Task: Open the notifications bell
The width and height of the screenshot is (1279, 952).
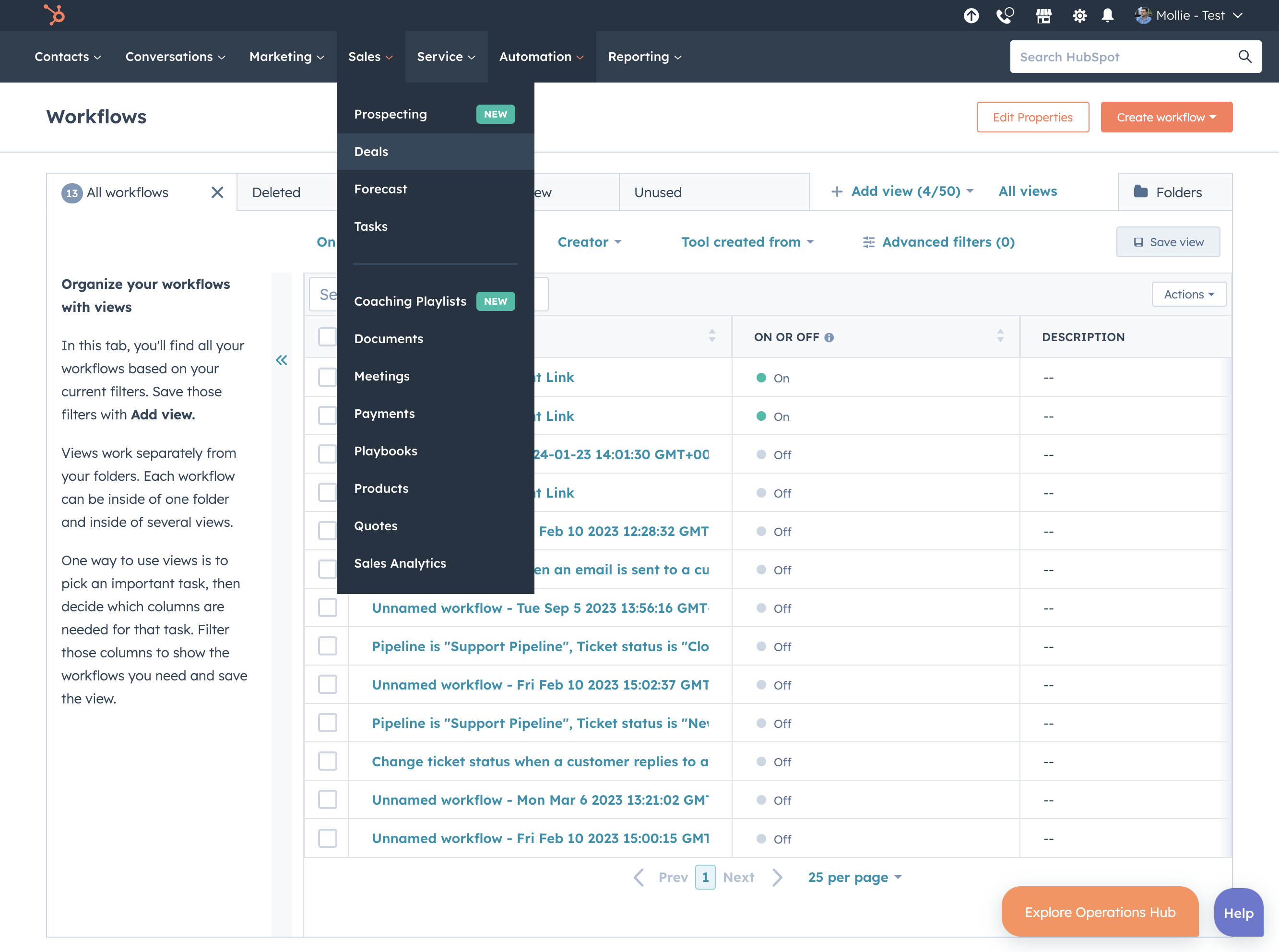Action: pos(1107,15)
